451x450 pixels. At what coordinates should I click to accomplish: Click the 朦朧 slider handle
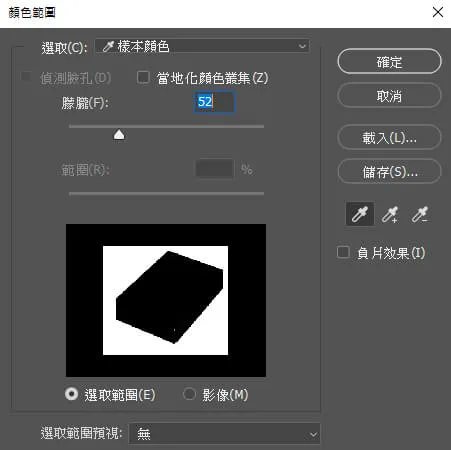tap(119, 135)
